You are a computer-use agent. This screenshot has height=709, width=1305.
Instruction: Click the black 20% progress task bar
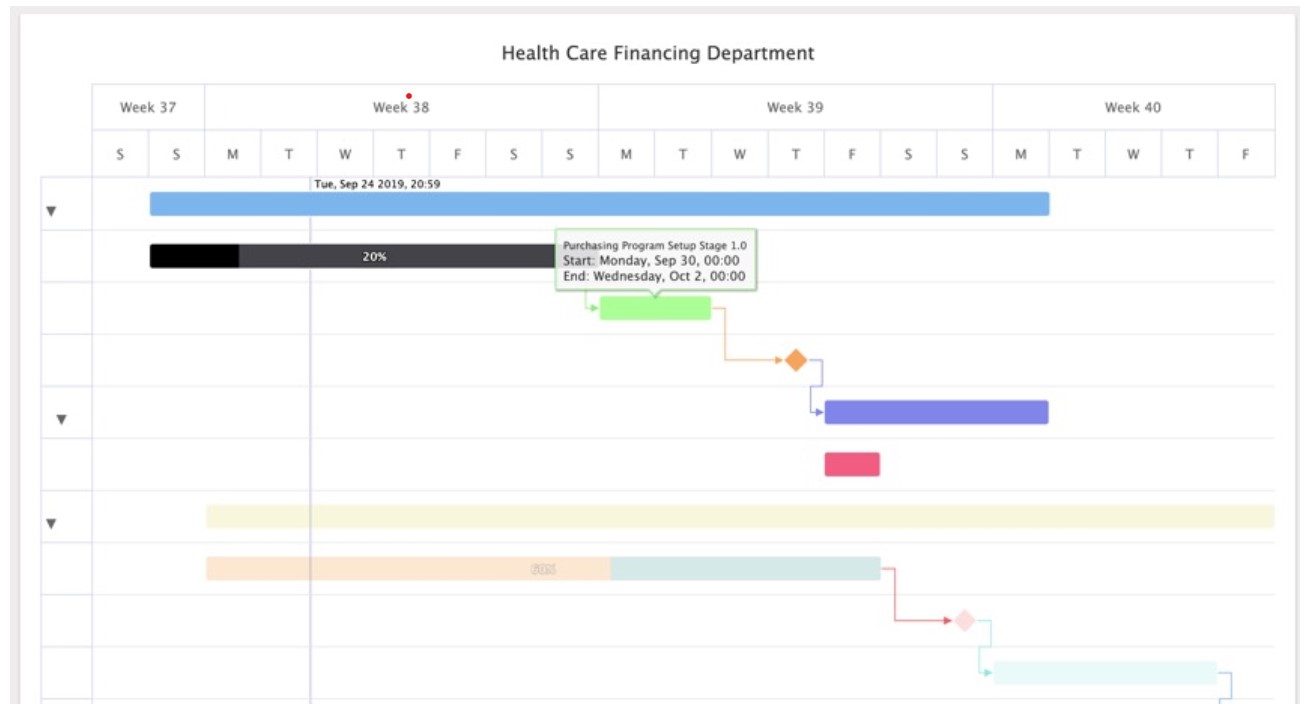[x=350, y=257]
